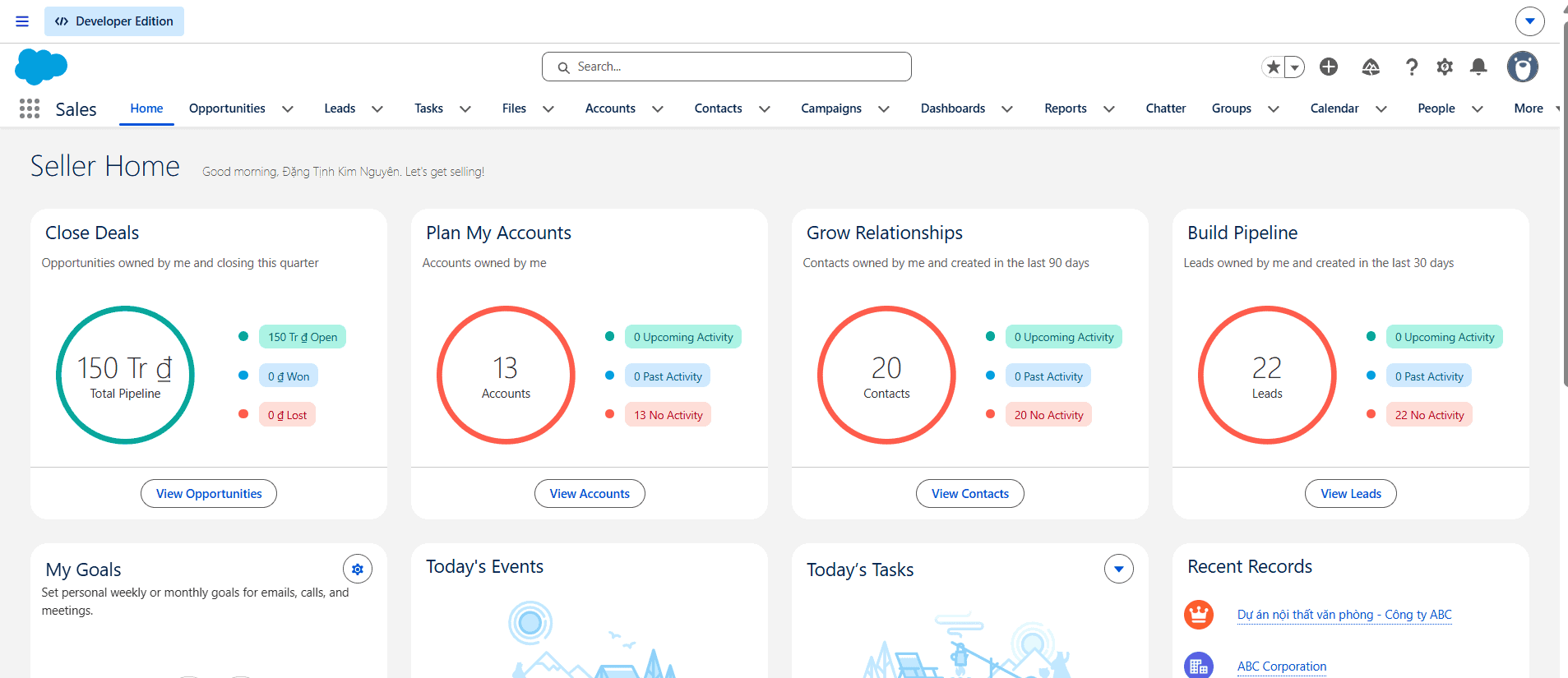The height and width of the screenshot is (678, 1568).
Task: Open the Chatter tab
Action: (x=1166, y=108)
